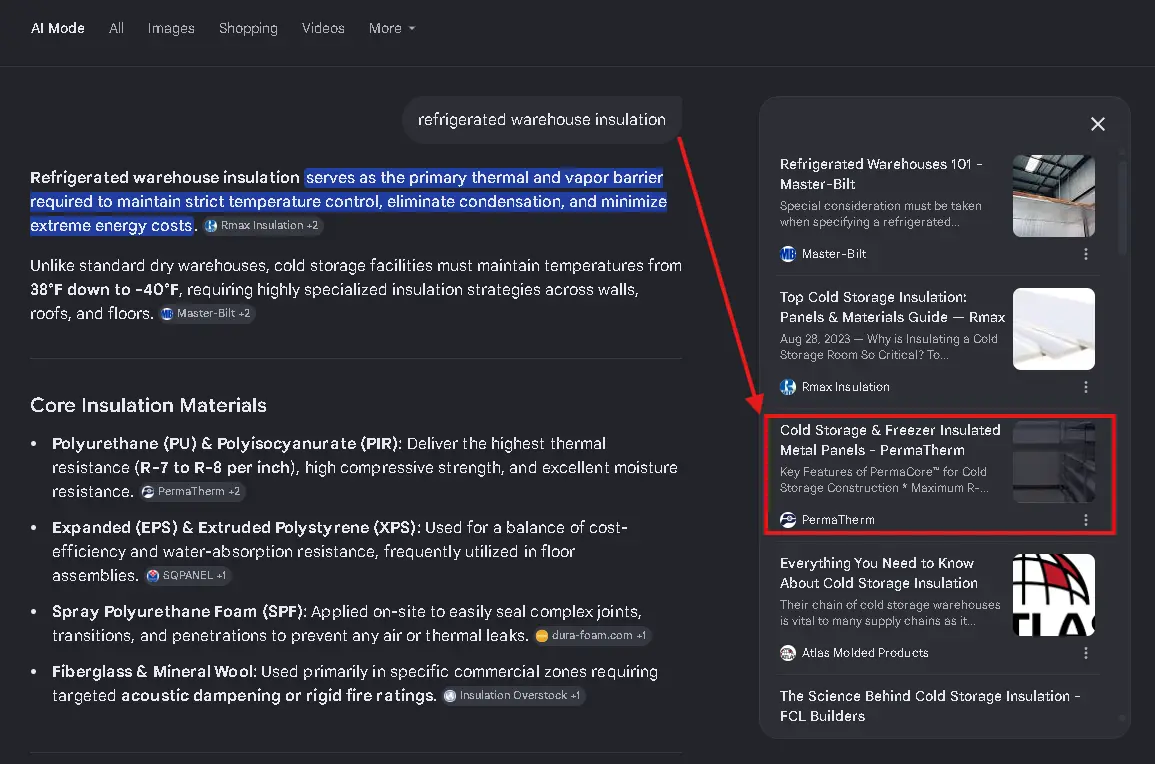
Task: Open options menu for Master-Bilt source card
Action: click(x=1086, y=254)
